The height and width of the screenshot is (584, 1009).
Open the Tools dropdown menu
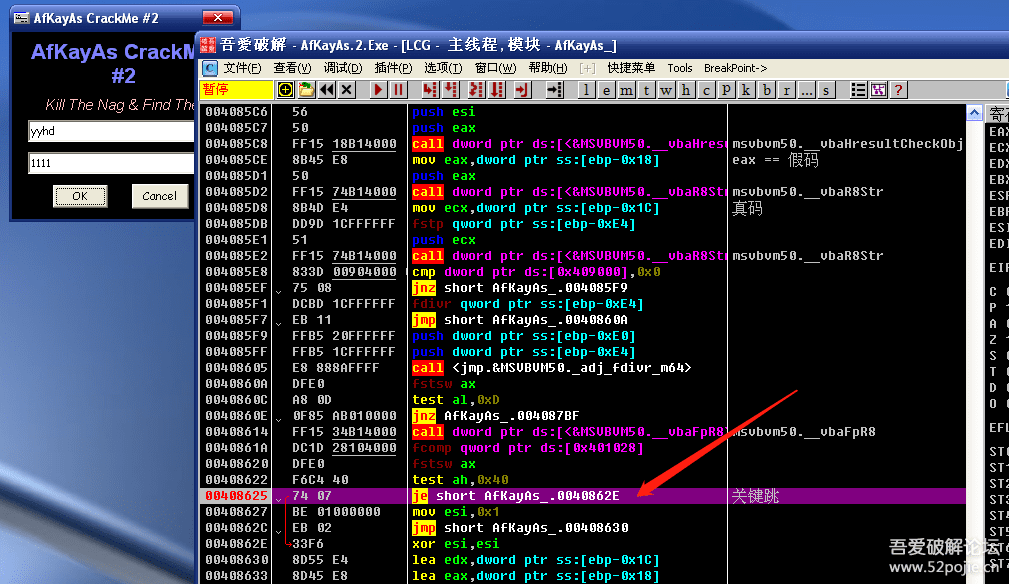[680, 68]
